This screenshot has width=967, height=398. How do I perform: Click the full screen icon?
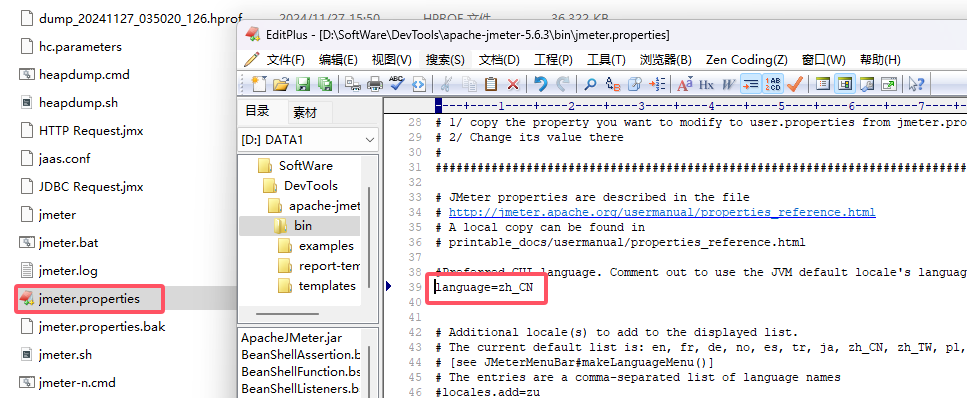889,83
